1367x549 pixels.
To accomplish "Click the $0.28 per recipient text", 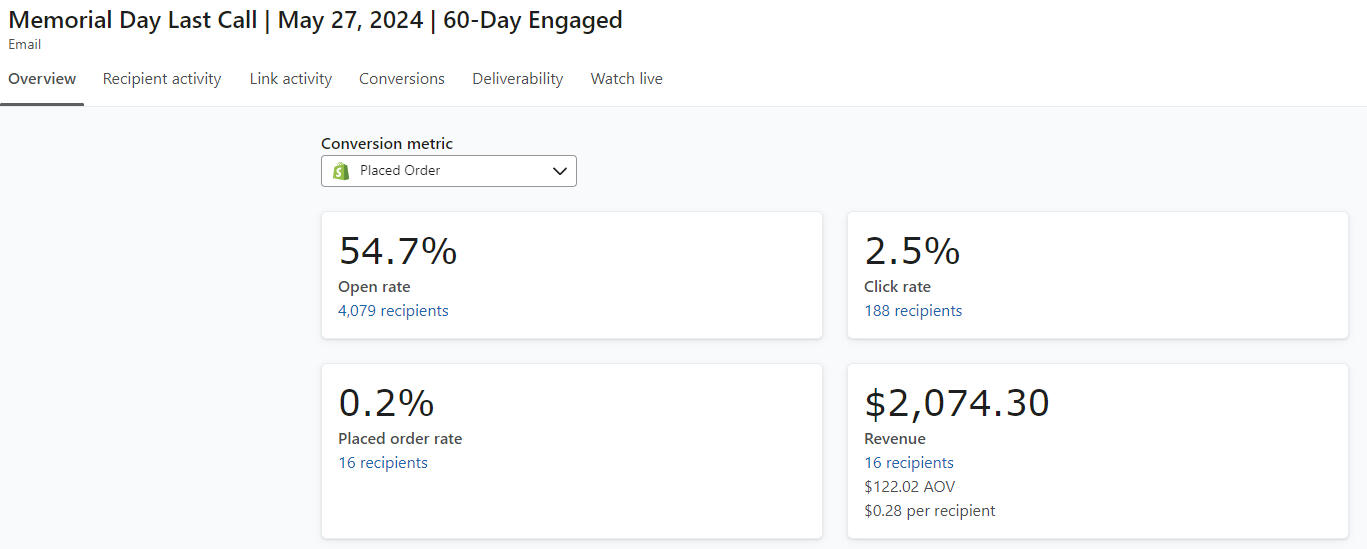I will click(930, 511).
